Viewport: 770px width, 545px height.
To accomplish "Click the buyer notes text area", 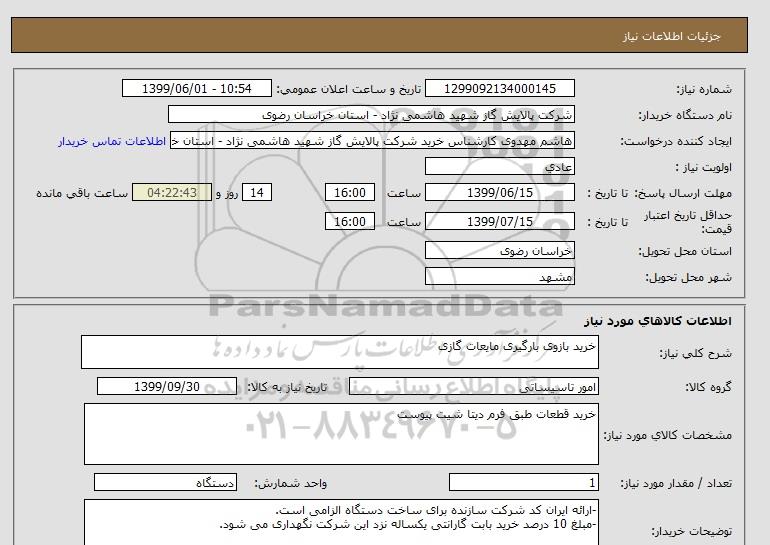I will (x=341, y=522).
